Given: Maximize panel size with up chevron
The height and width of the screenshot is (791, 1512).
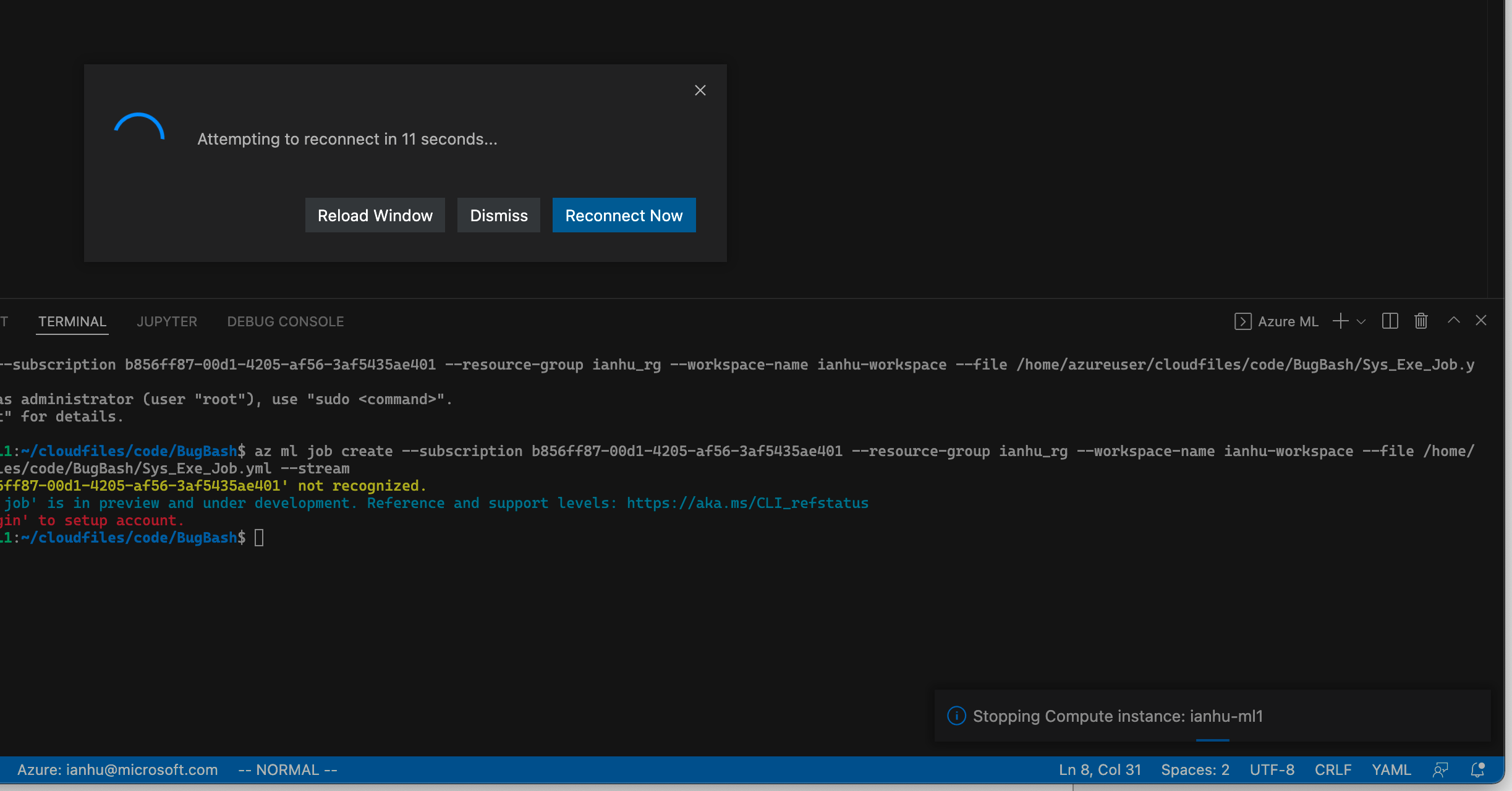Looking at the screenshot, I should [x=1453, y=320].
